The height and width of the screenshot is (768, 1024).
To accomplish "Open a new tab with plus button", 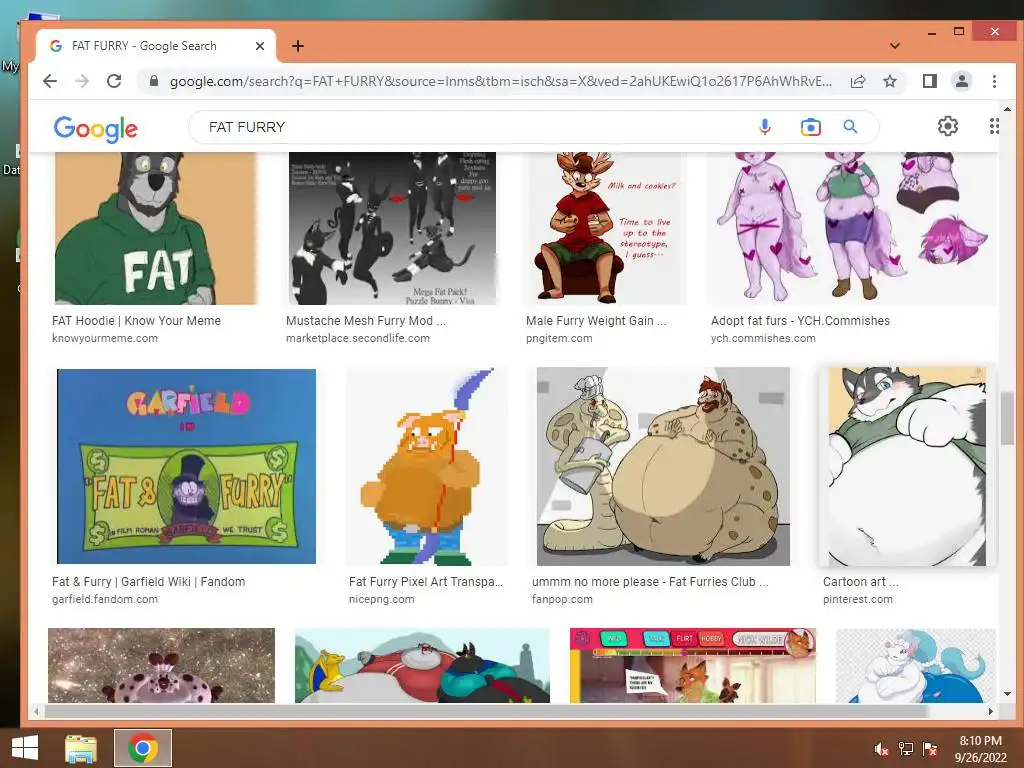I will click(298, 46).
